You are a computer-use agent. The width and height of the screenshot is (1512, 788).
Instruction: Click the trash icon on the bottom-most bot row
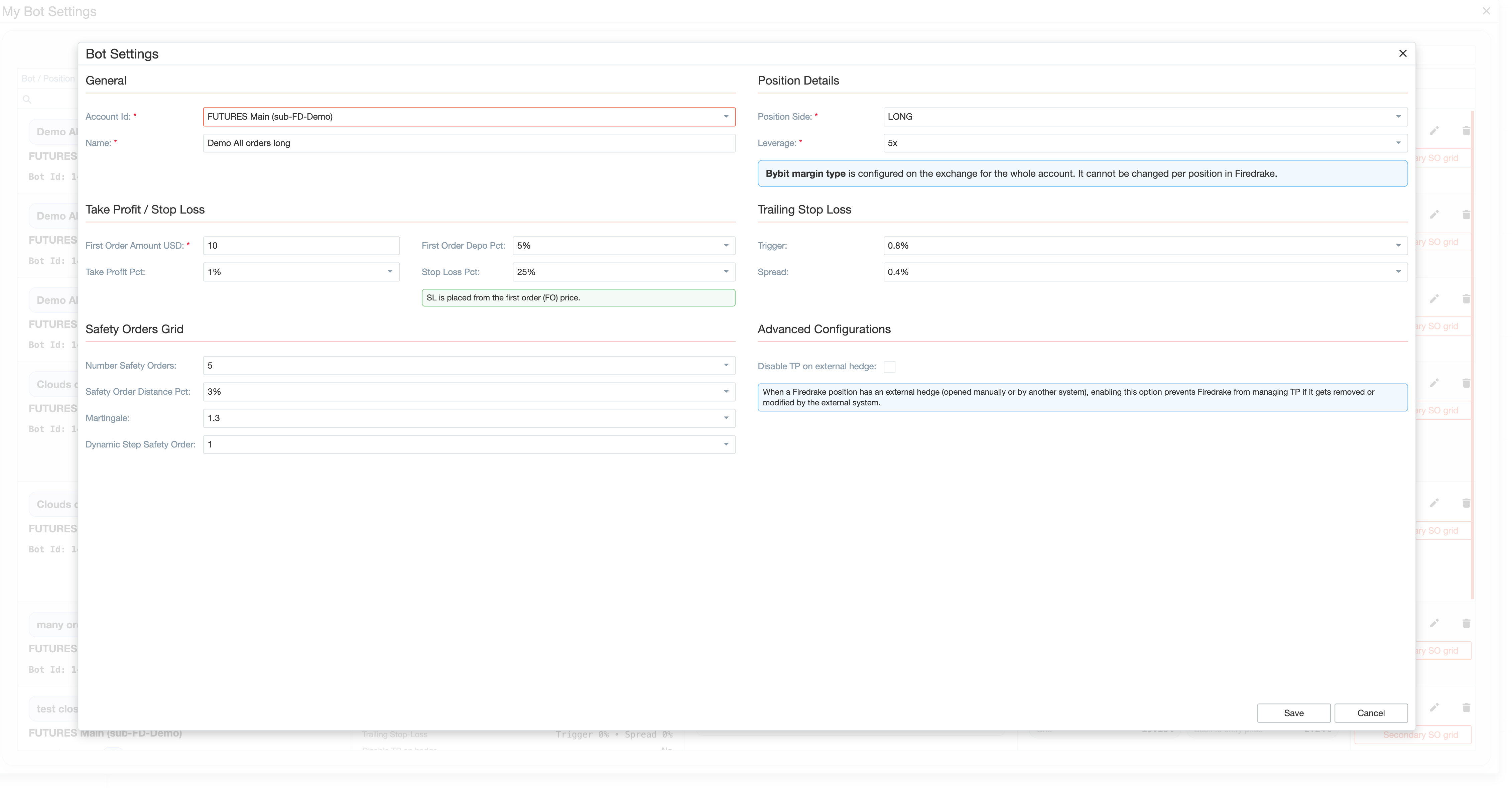pos(1467,707)
